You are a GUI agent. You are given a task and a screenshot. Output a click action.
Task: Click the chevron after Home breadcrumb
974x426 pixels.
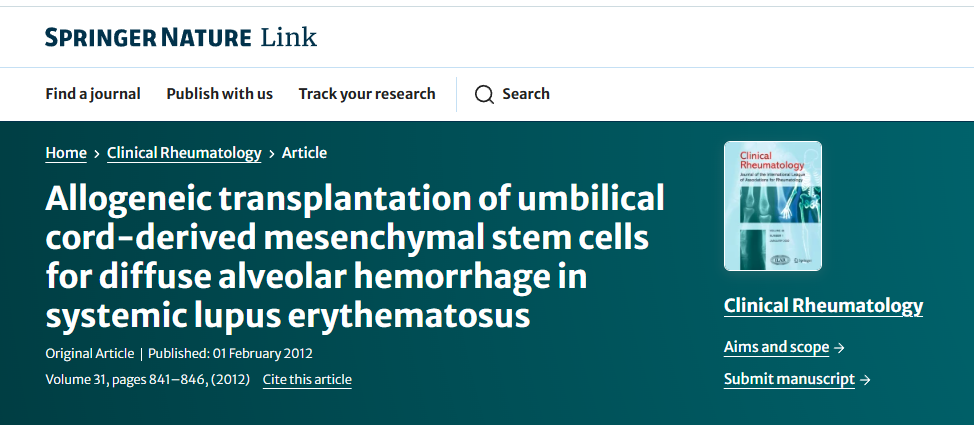click(x=97, y=154)
